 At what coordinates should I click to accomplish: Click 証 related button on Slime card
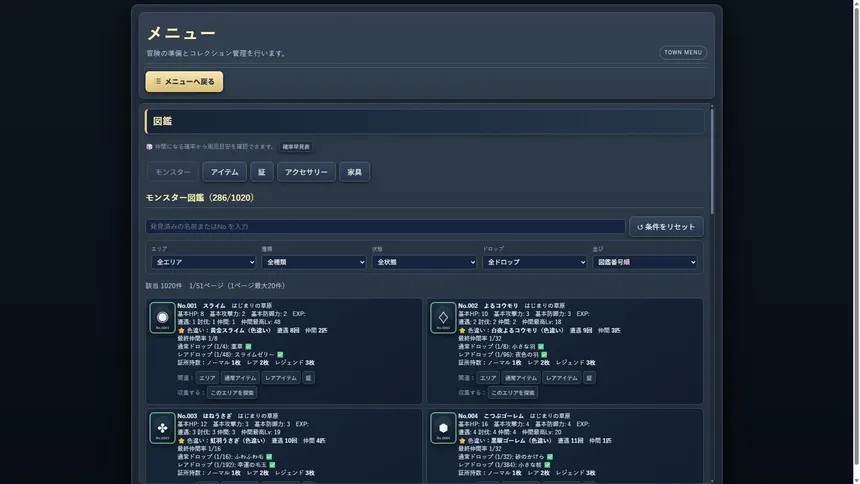click(308, 378)
